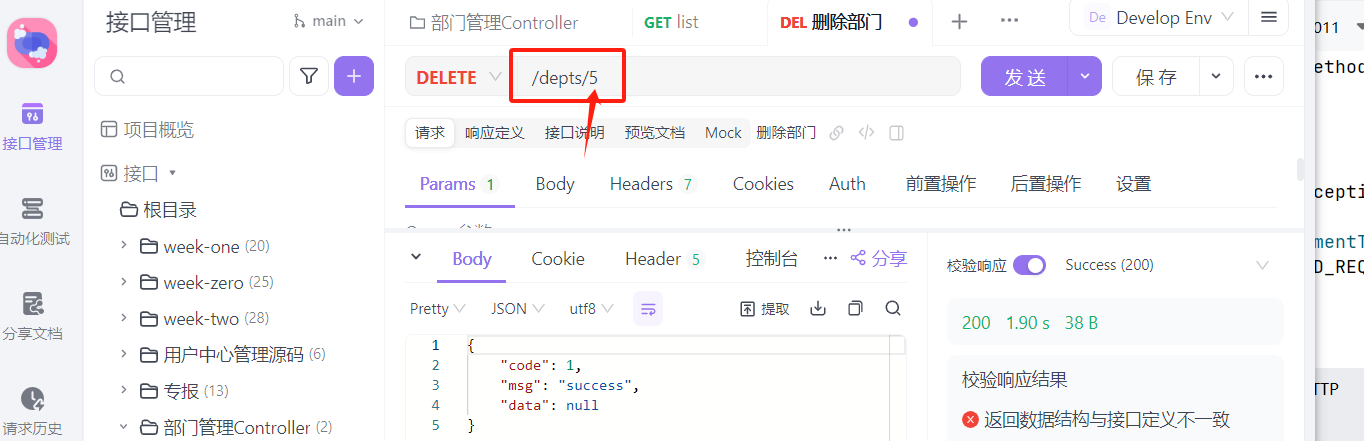Open a new tab with plus icon

(959, 22)
